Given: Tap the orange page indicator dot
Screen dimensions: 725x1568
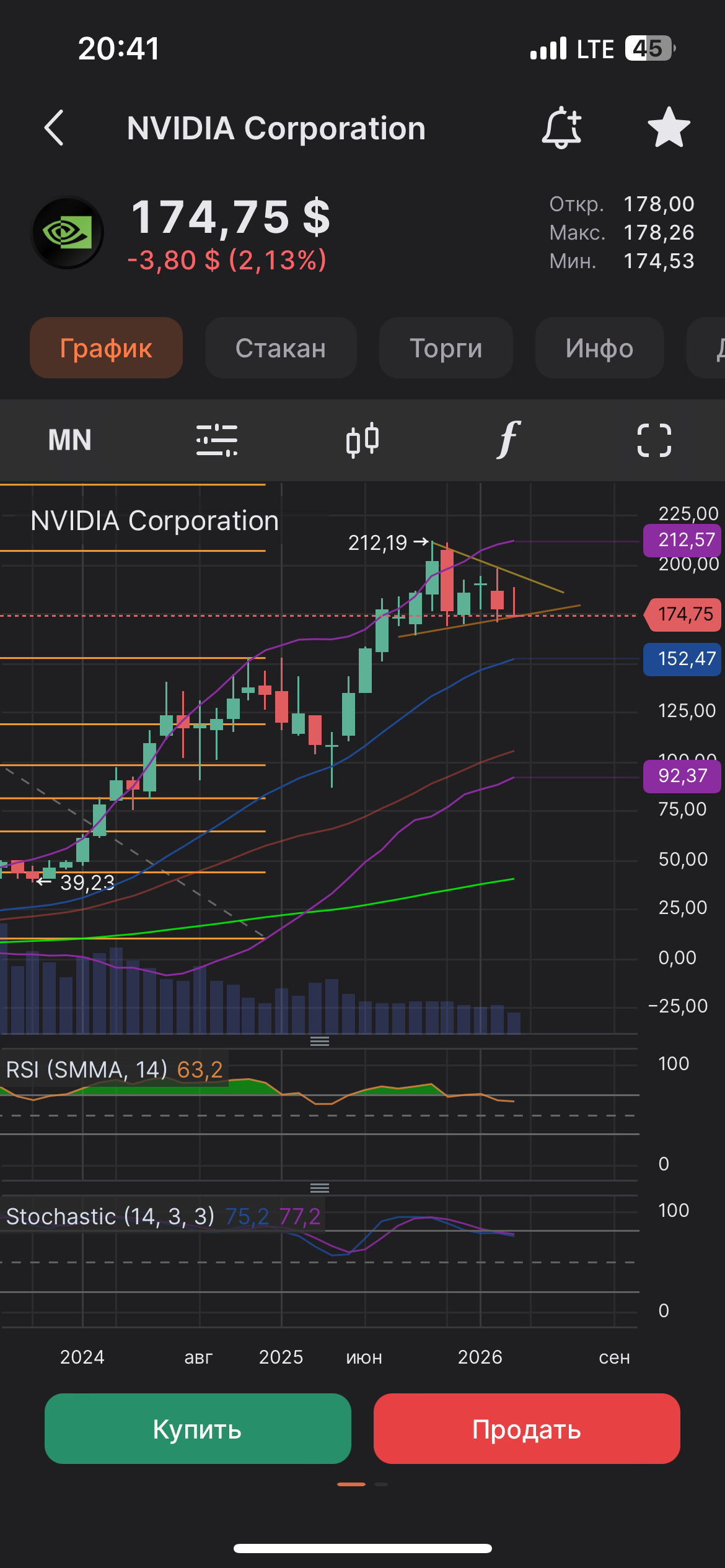Looking at the screenshot, I should (351, 1484).
